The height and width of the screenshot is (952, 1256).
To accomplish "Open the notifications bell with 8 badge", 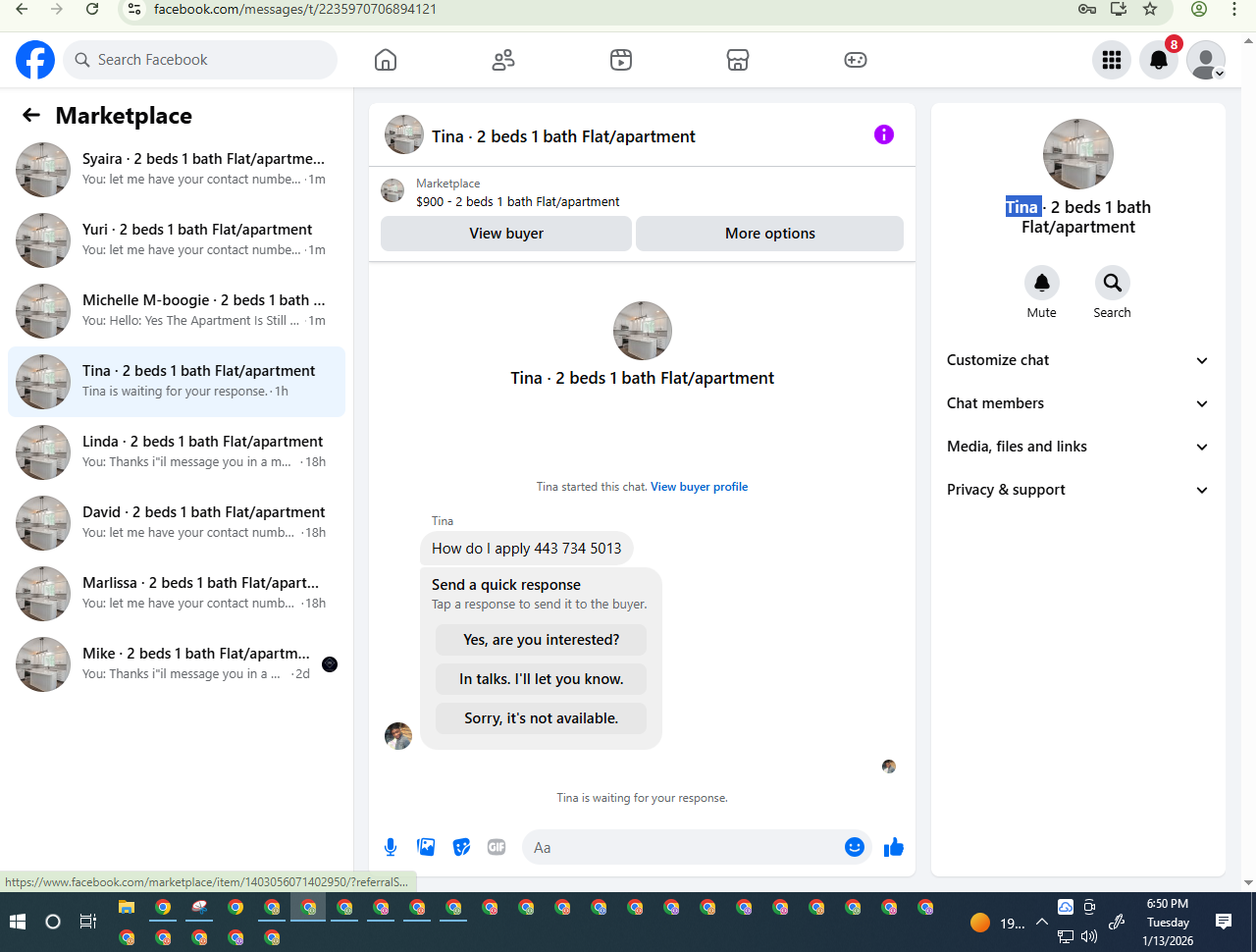I will coord(1159,60).
